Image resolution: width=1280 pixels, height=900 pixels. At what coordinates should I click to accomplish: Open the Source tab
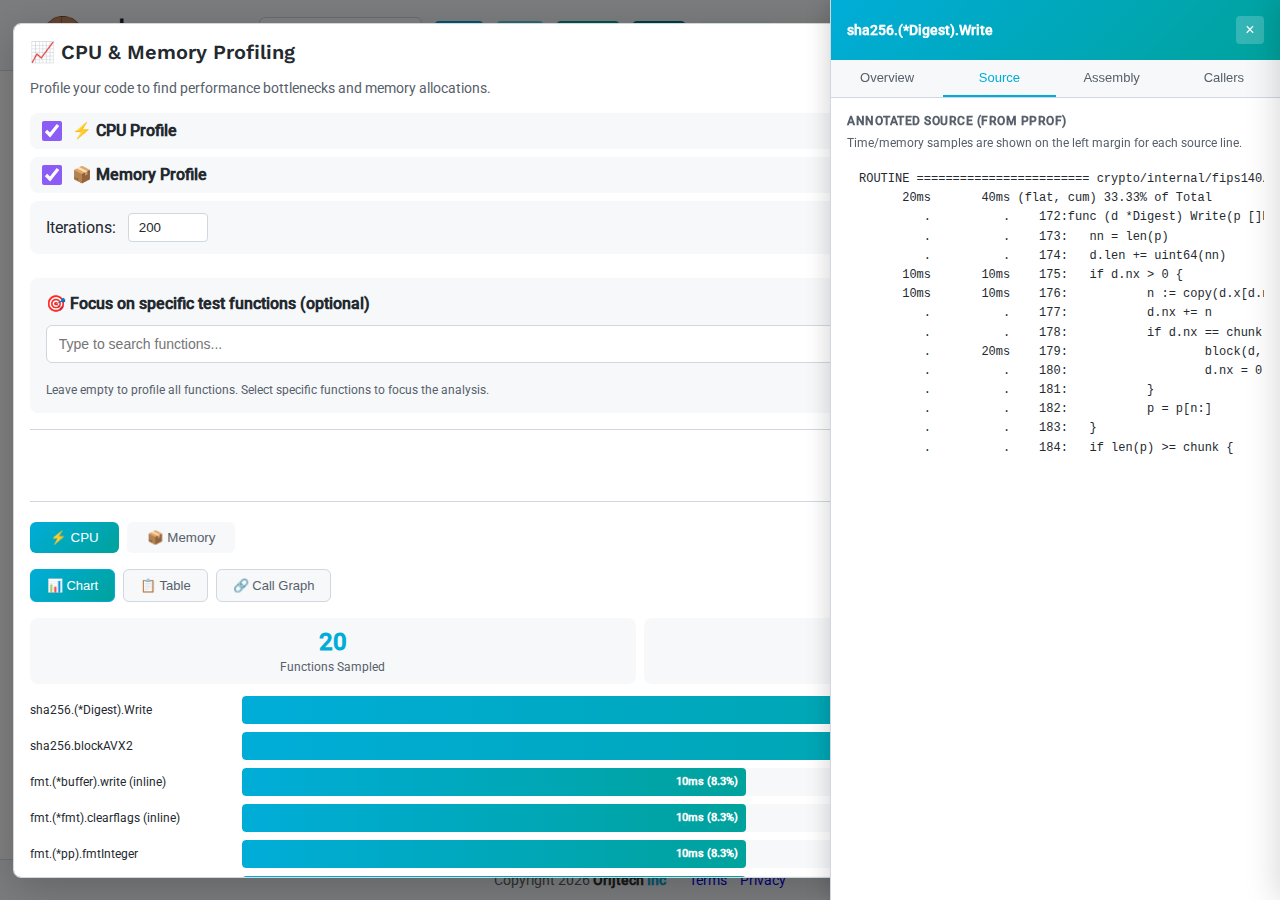pos(999,78)
